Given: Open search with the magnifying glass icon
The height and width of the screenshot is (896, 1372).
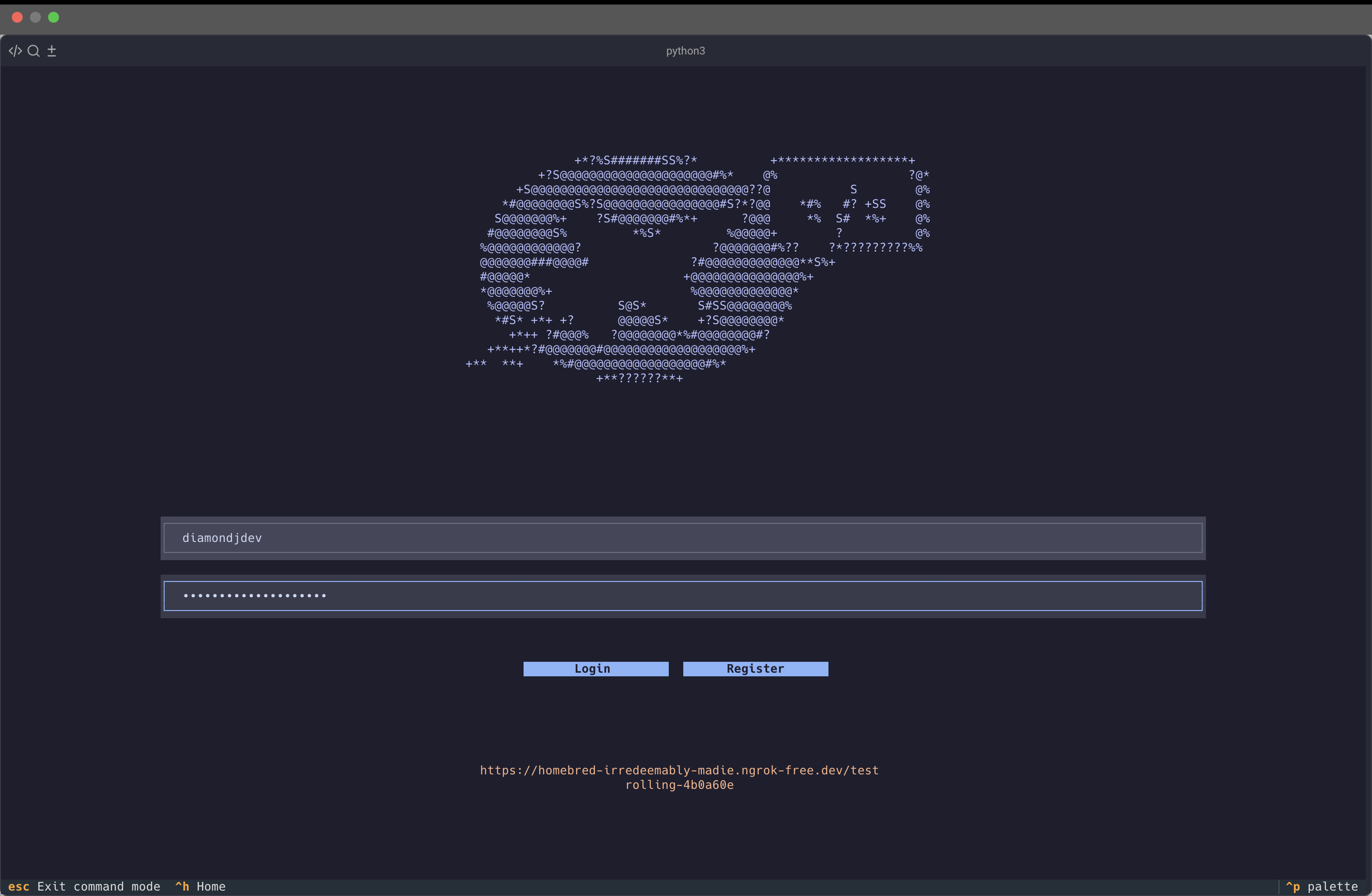Looking at the screenshot, I should click(x=34, y=51).
